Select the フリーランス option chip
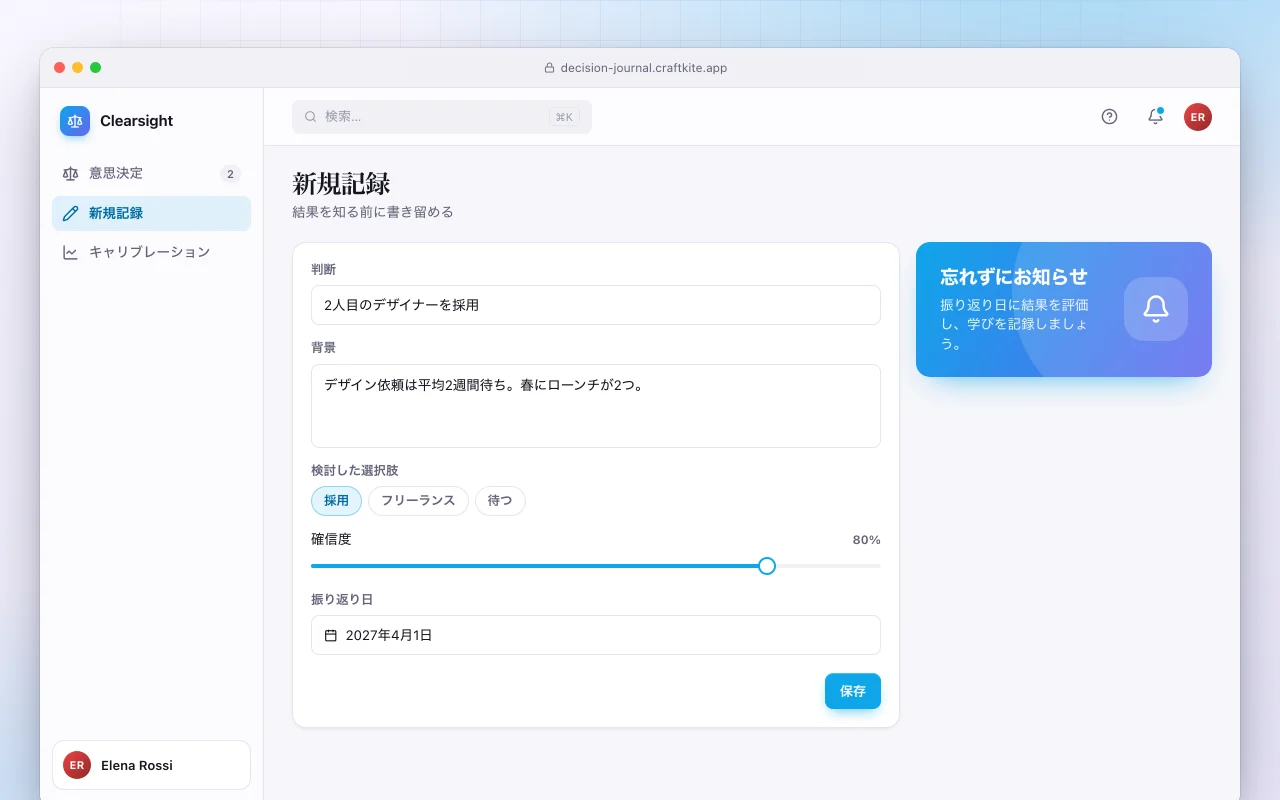The height and width of the screenshot is (800, 1280). pyautogui.click(x=418, y=501)
